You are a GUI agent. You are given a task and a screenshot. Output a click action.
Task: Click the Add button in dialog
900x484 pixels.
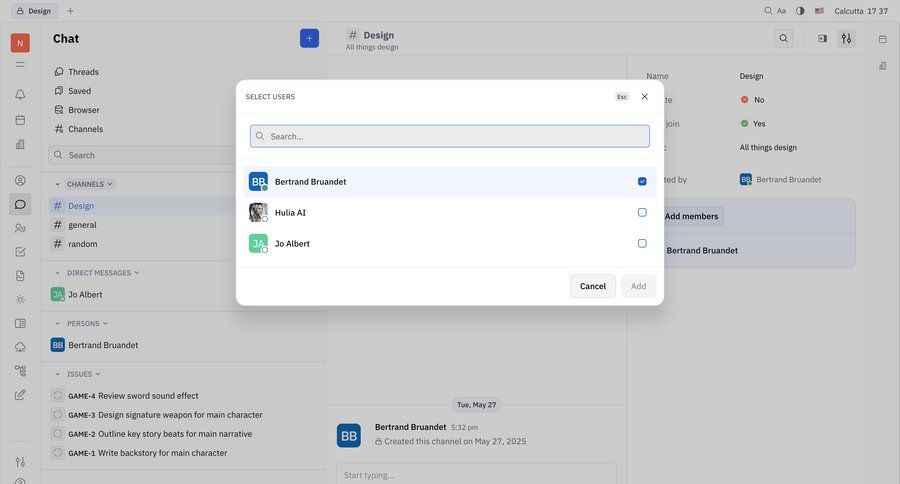click(638, 286)
